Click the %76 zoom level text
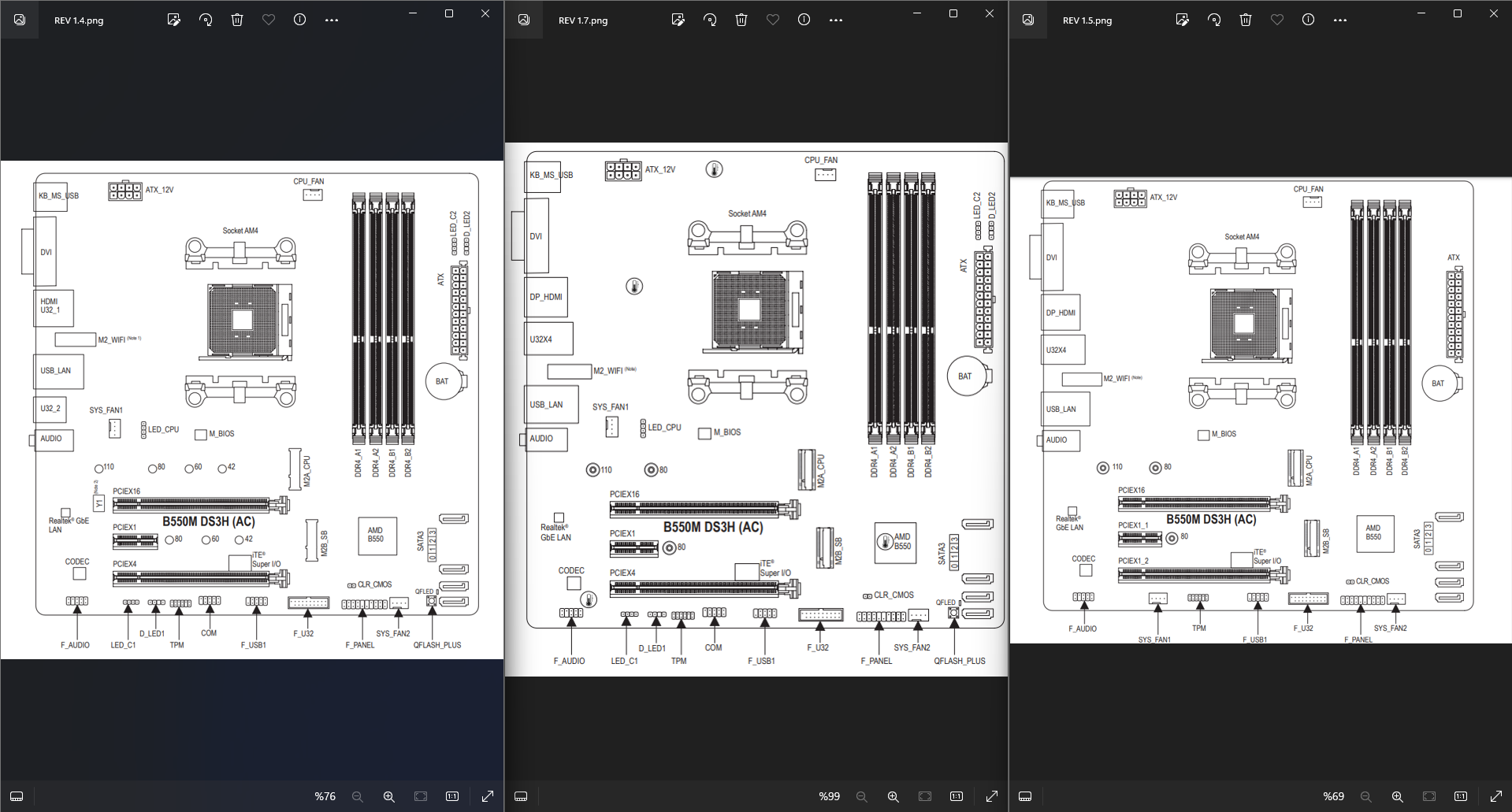 (x=325, y=796)
